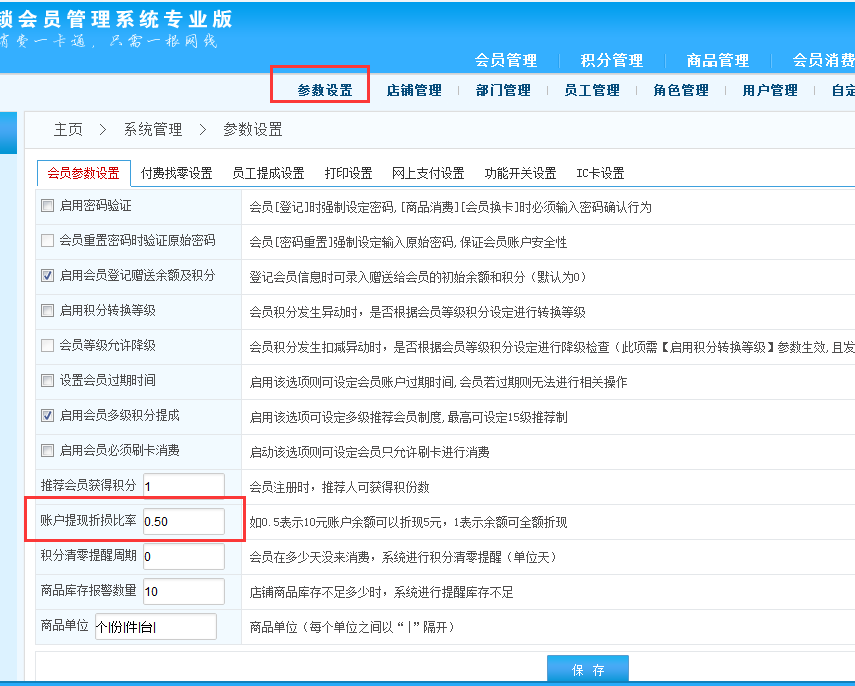Go to 网上支付设置 tab
Viewport: 855px width, 686px height.
click(428, 173)
